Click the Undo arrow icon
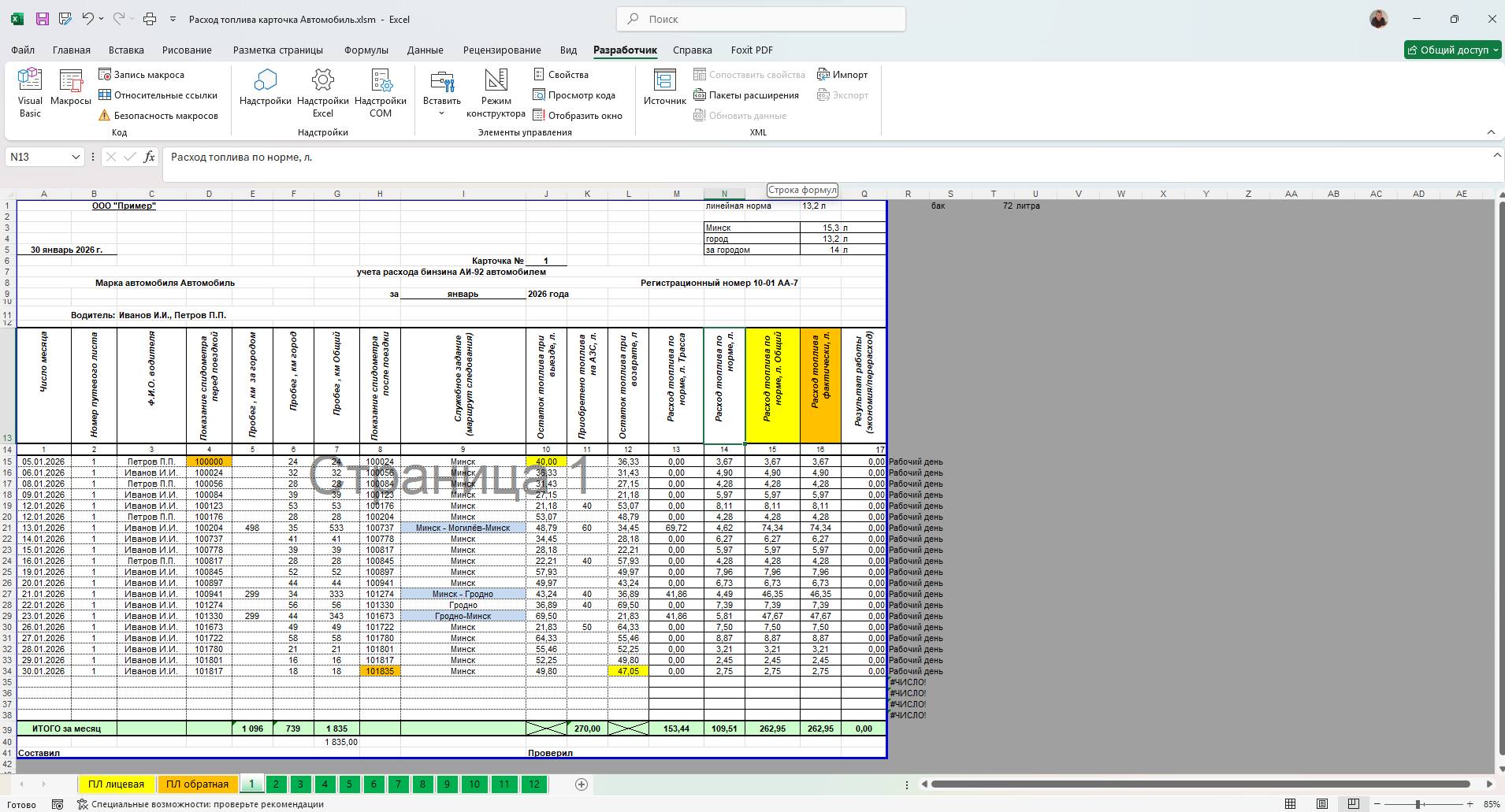The image size is (1505, 812). point(87,19)
